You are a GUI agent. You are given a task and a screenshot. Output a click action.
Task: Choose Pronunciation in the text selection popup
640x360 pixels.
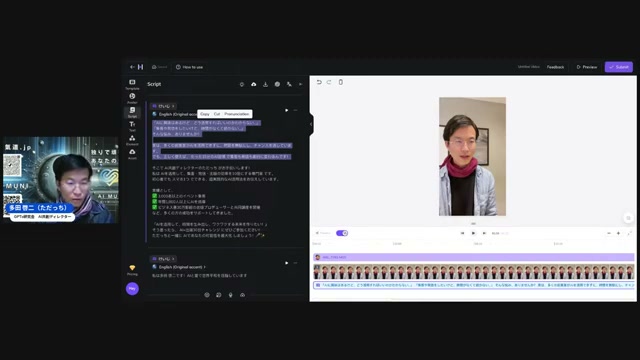pos(237,114)
